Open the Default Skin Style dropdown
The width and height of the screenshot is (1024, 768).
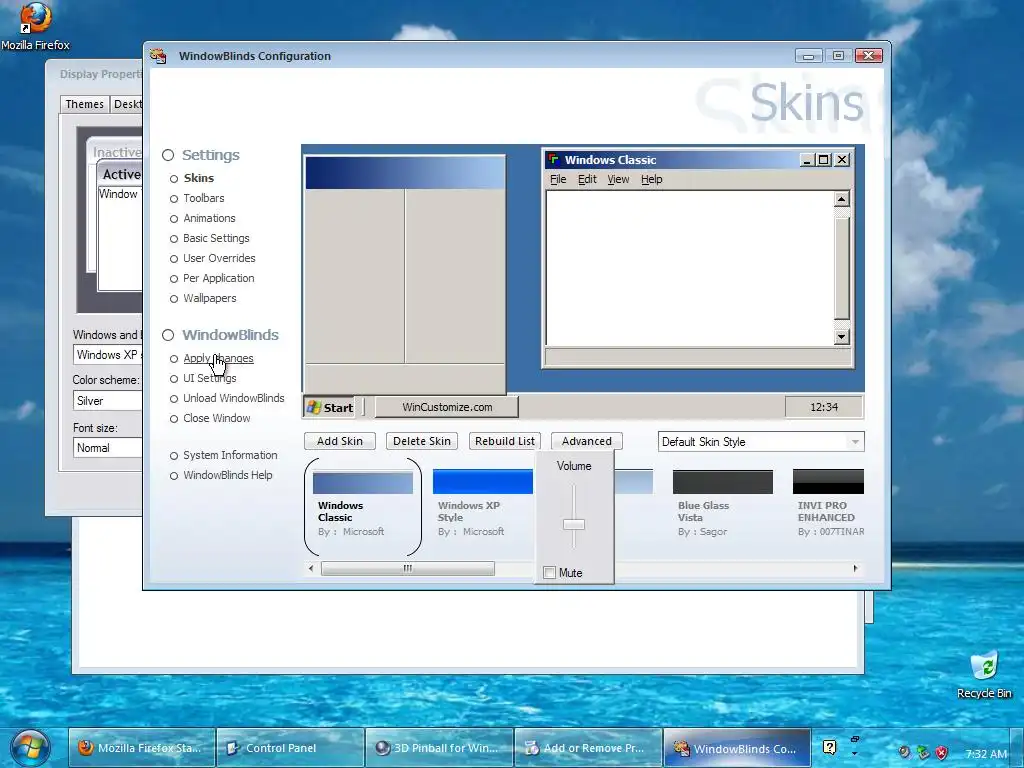(761, 442)
